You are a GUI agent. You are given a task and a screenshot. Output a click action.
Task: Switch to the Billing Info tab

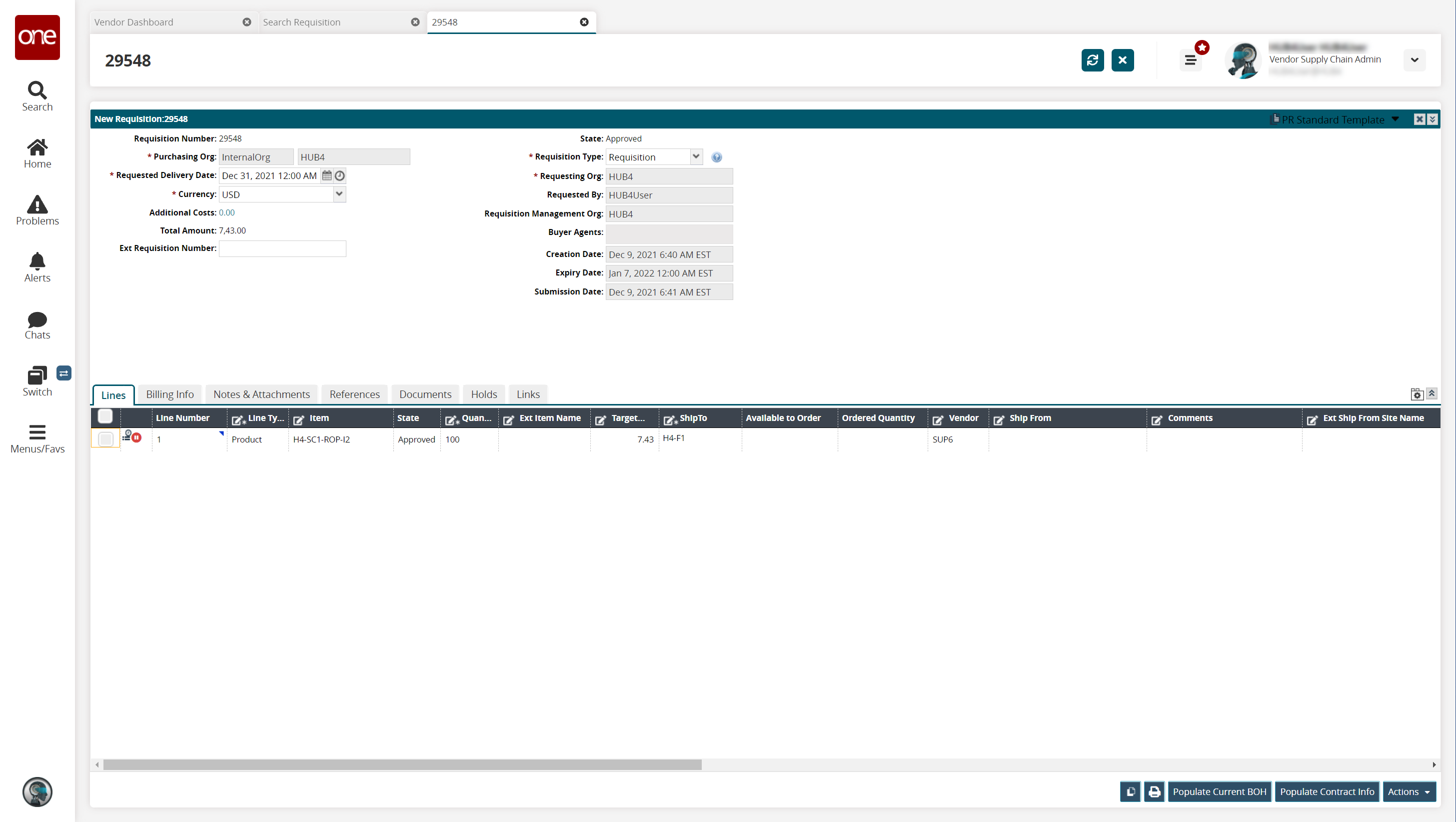click(169, 394)
